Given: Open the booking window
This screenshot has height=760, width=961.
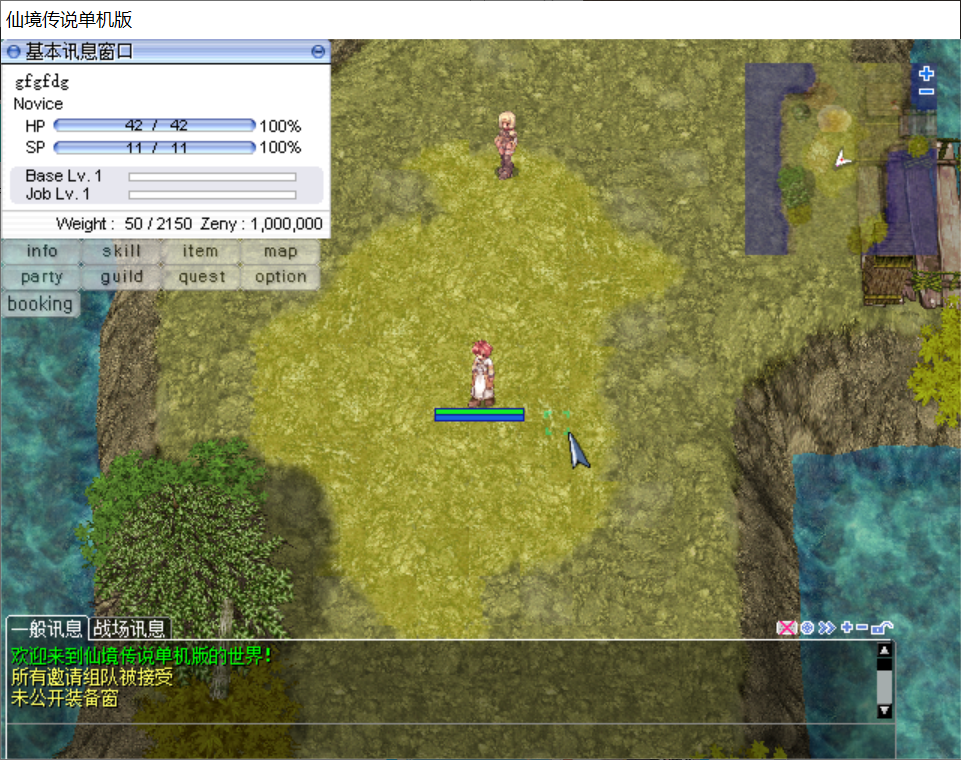Looking at the screenshot, I should click(x=40, y=304).
